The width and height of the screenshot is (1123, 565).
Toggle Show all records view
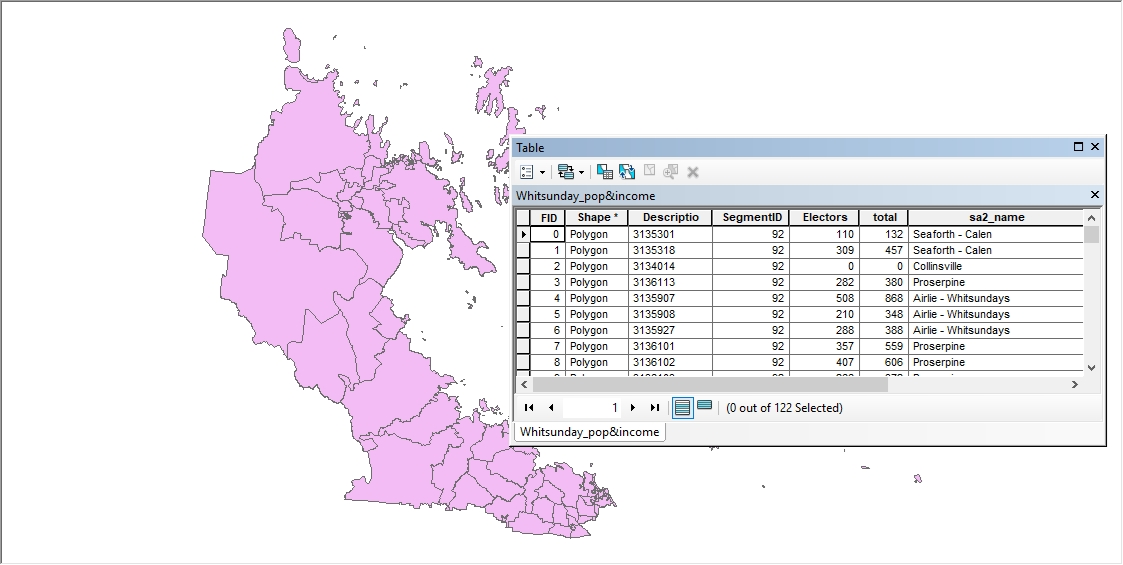(683, 407)
